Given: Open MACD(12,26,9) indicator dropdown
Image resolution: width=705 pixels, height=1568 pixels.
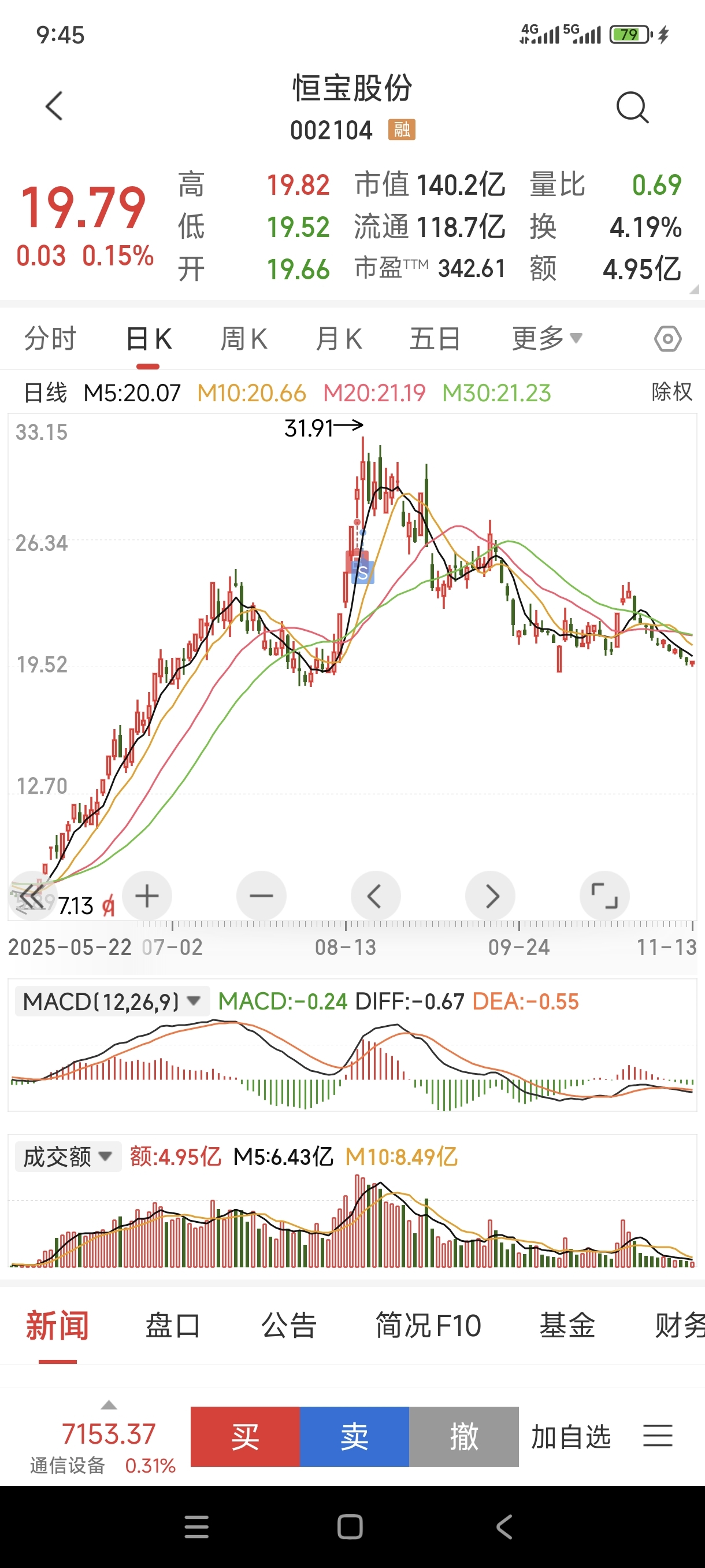Looking at the screenshot, I should 112,1001.
